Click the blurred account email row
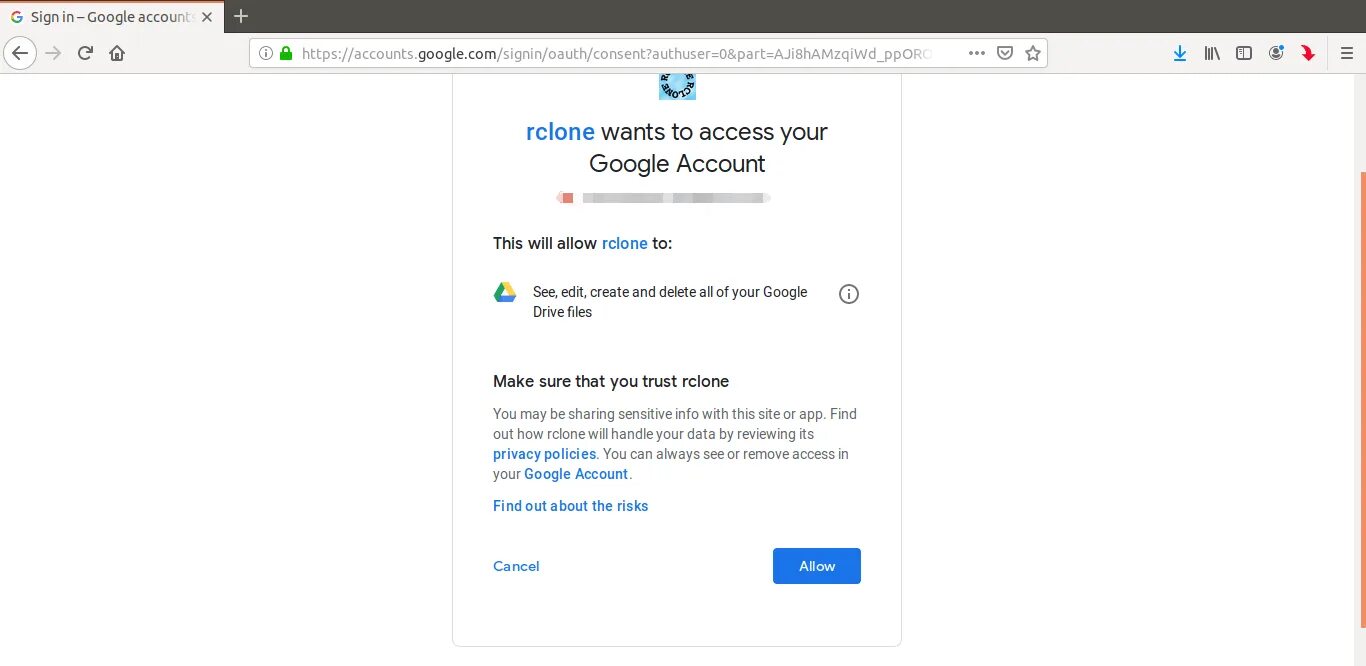The width and height of the screenshot is (1366, 666). (x=664, y=198)
